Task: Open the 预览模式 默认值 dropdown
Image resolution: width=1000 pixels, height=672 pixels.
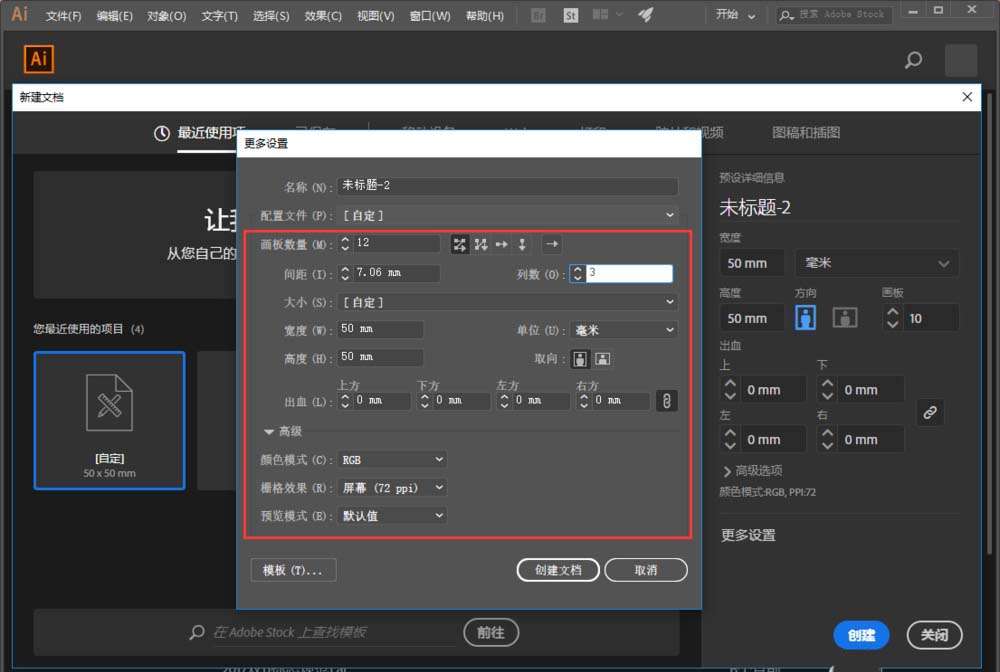Action: click(392, 516)
